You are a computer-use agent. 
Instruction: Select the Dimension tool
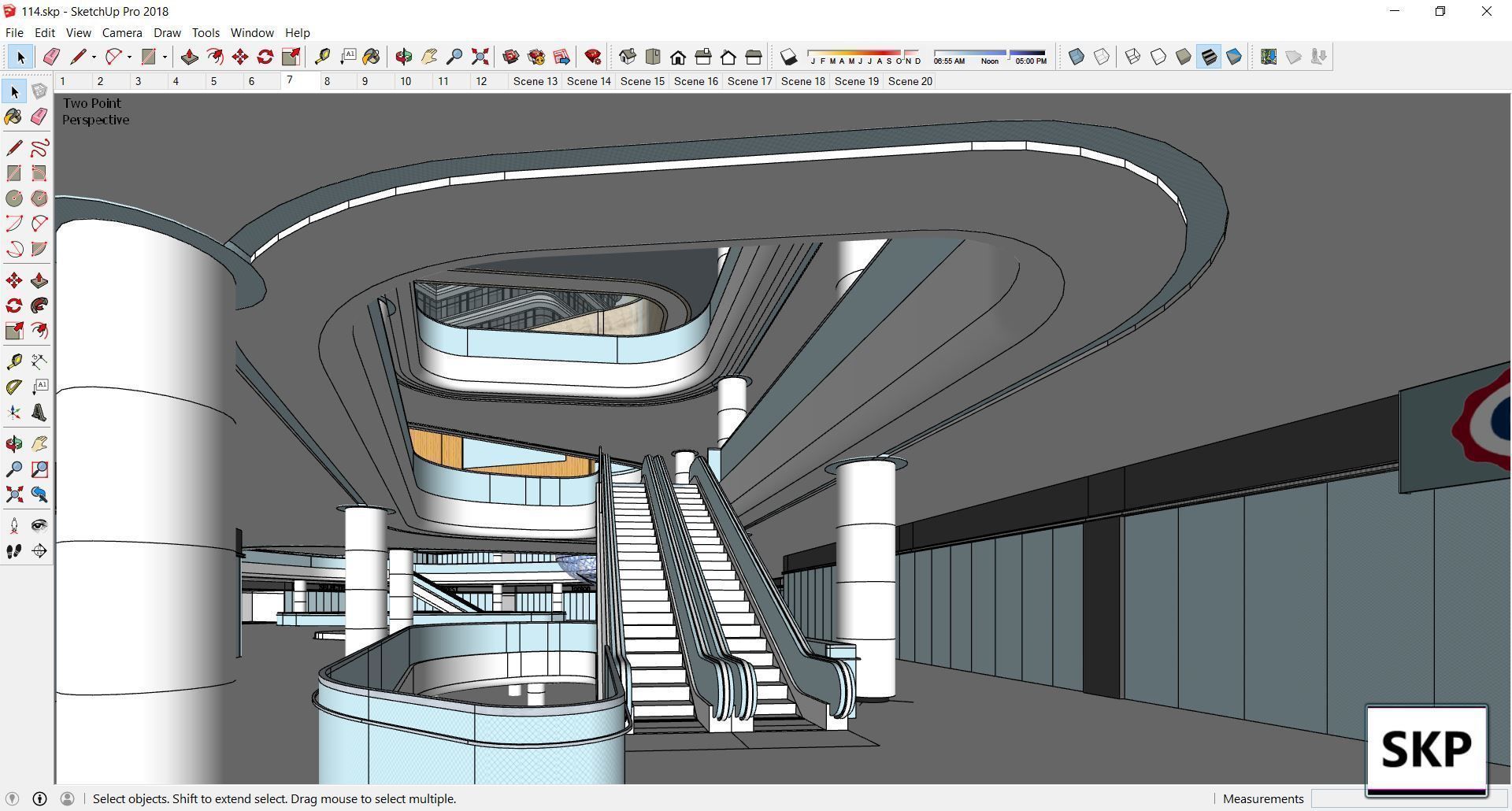(39, 361)
